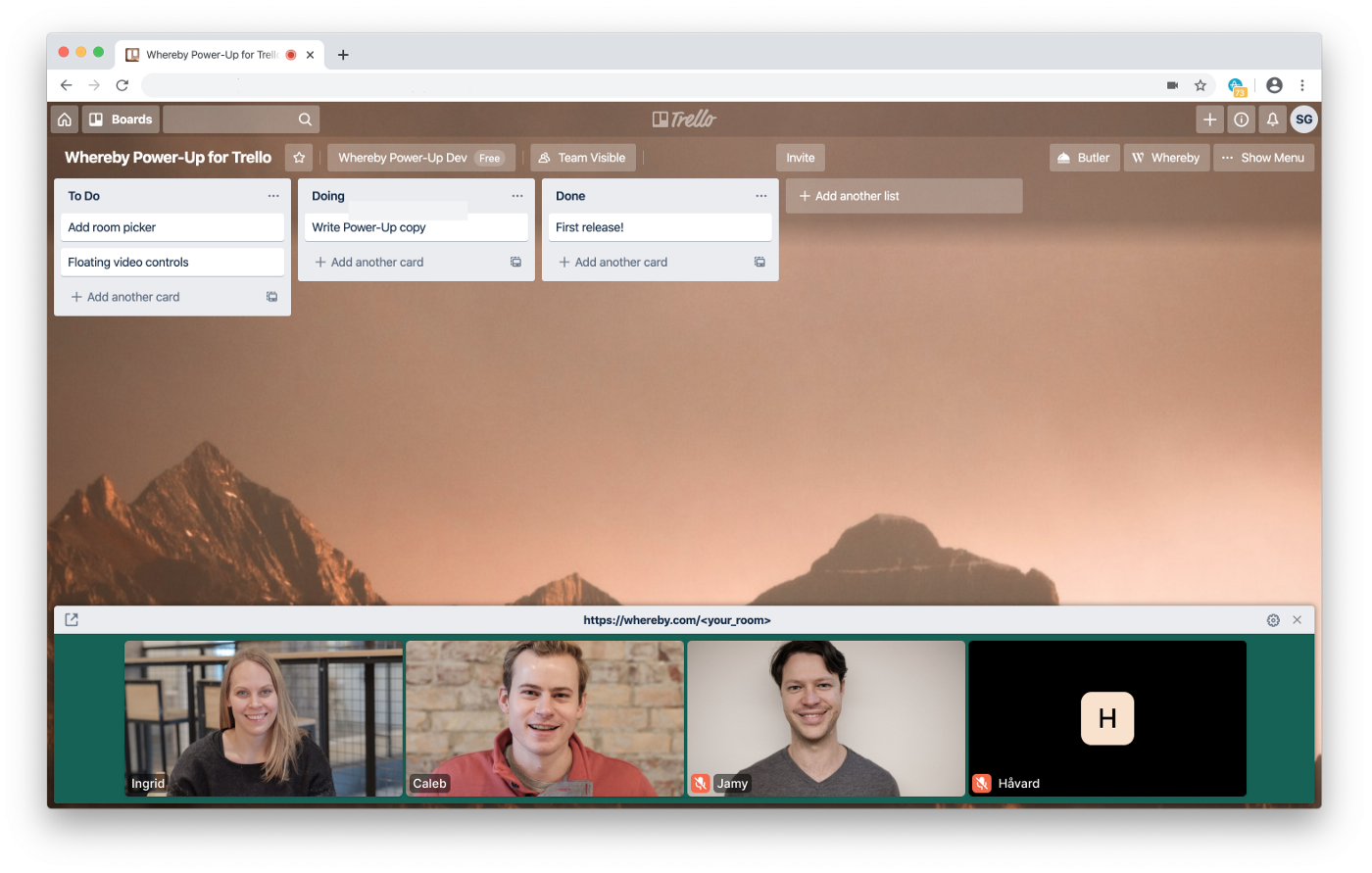
Task: Click Show Menu
Action: [x=1263, y=158]
